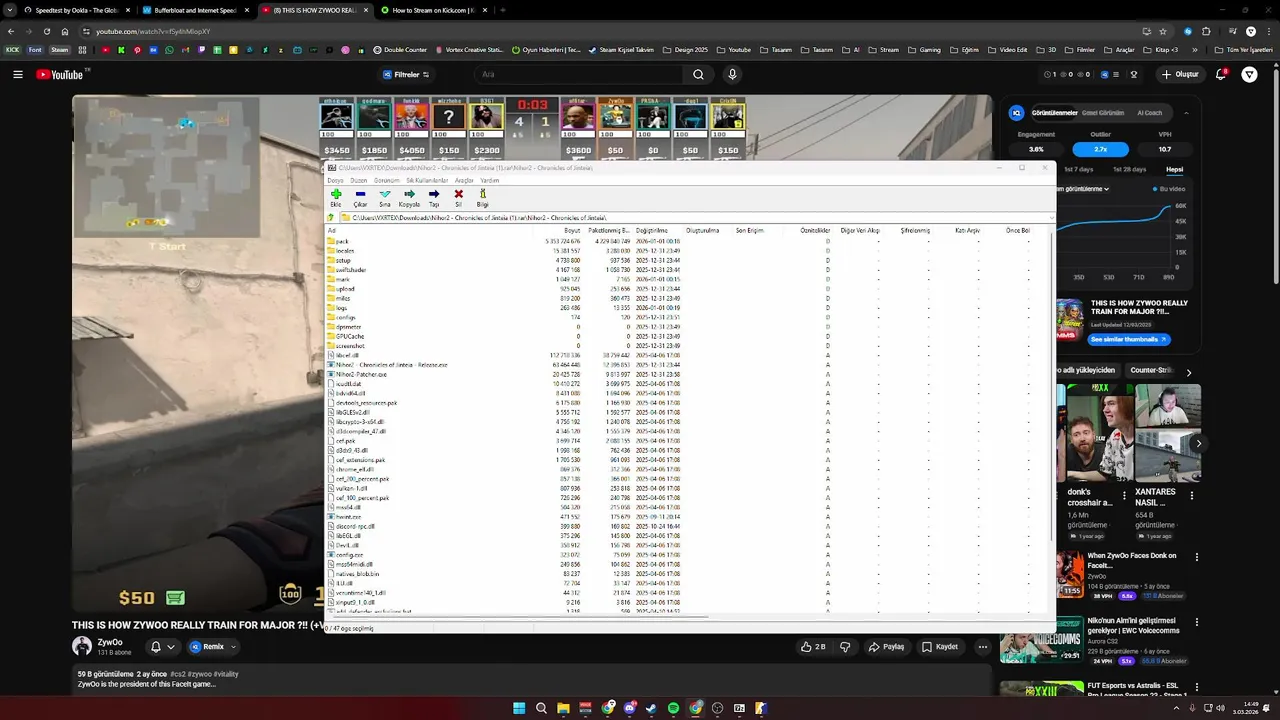Open the Araçlar menu in 7-Zip
This screenshot has height=720, width=1280.
(x=464, y=180)
